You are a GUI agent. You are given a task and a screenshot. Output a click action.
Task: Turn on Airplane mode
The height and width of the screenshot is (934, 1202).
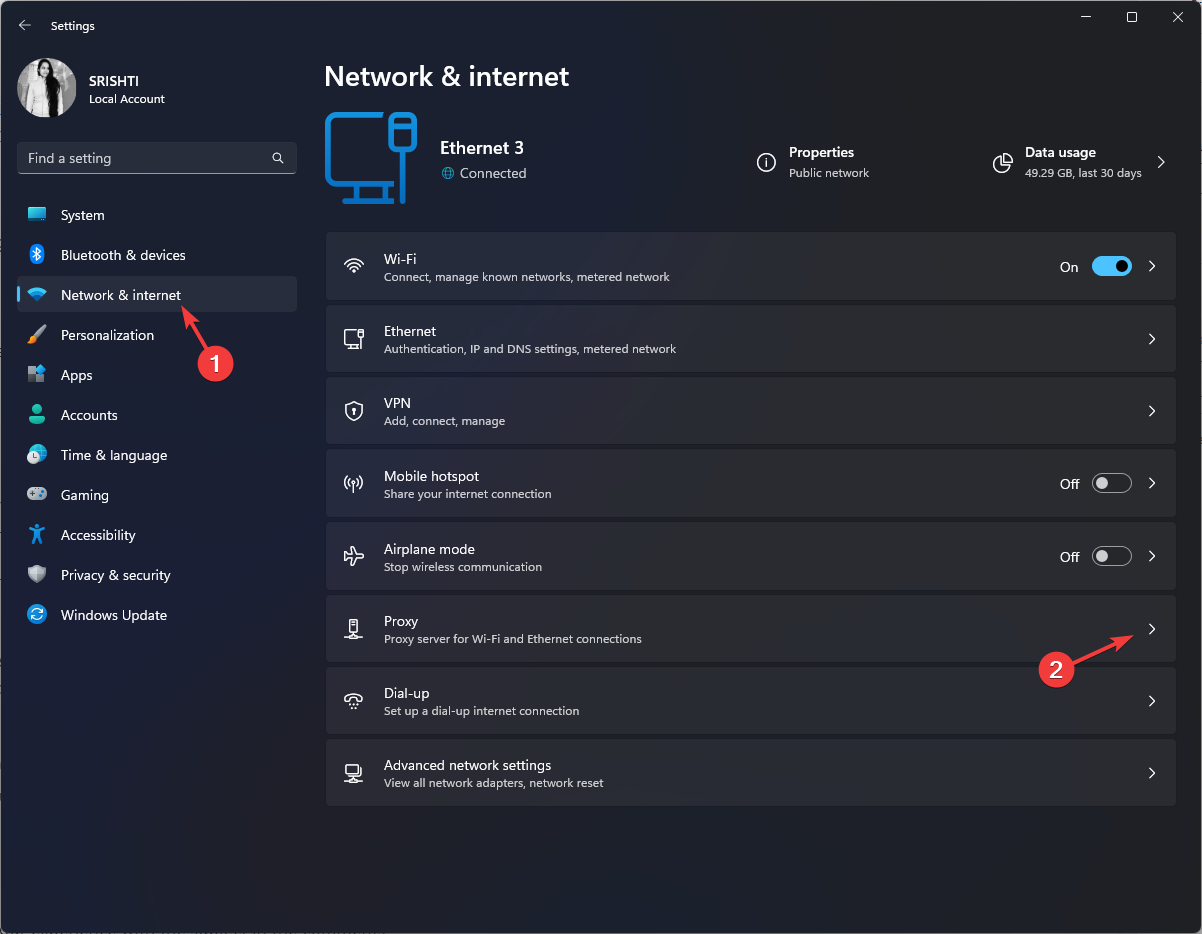tap(1111, 556)
